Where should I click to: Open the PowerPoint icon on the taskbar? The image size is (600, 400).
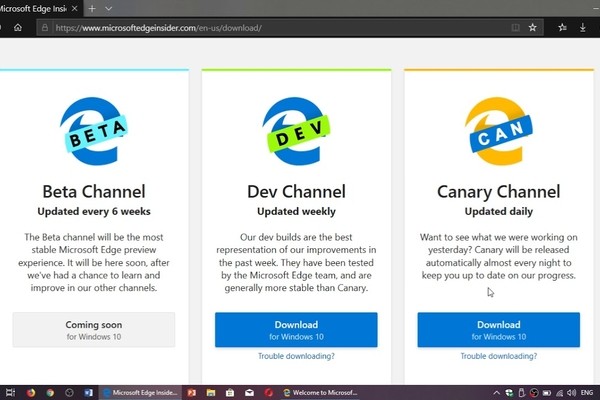pos(192,393)
